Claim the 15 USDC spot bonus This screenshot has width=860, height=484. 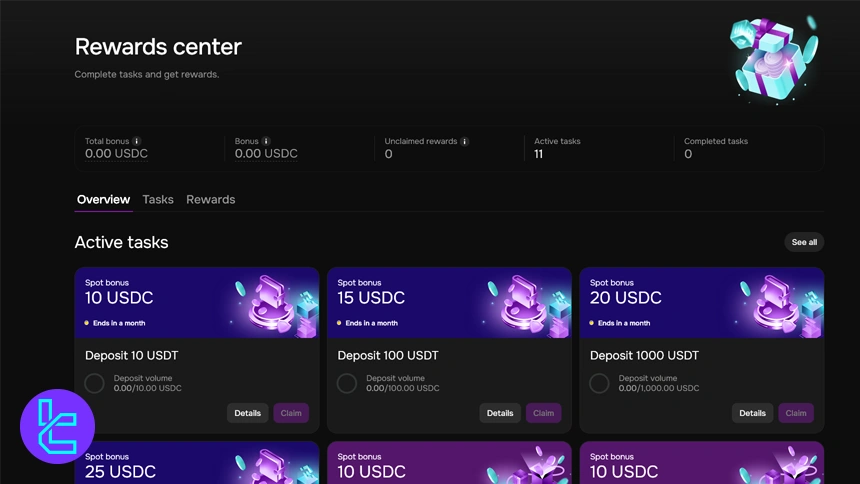pyautogui.click(x=543, y=413)
